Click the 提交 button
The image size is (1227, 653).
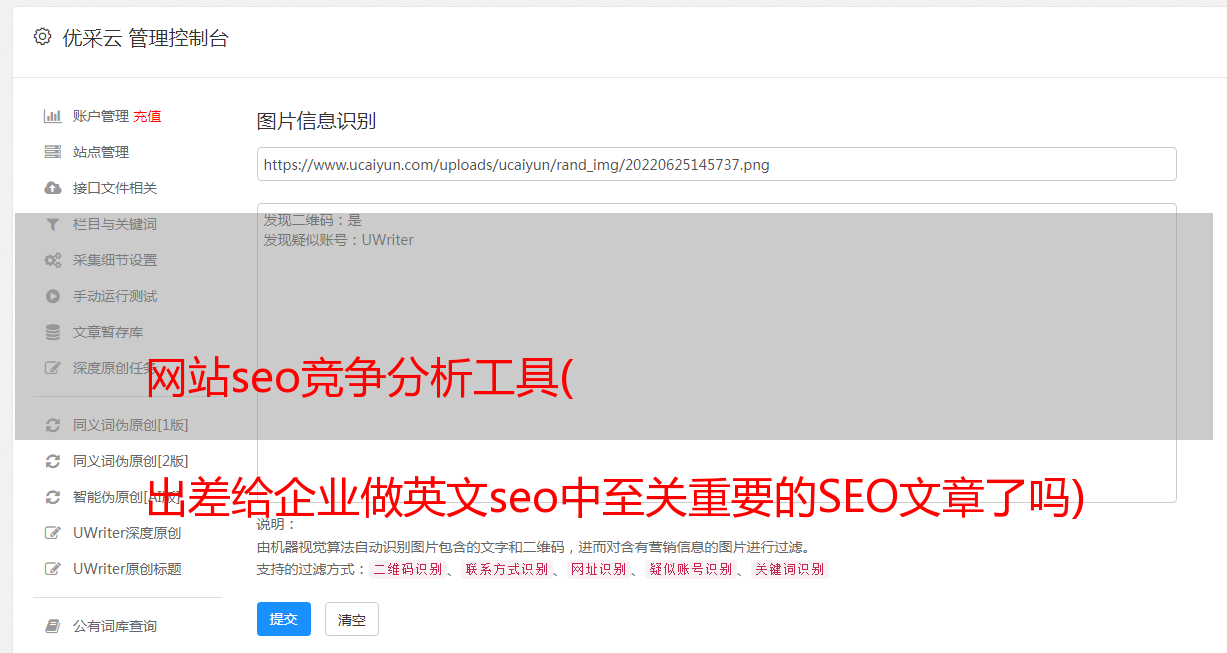[284, 619]
